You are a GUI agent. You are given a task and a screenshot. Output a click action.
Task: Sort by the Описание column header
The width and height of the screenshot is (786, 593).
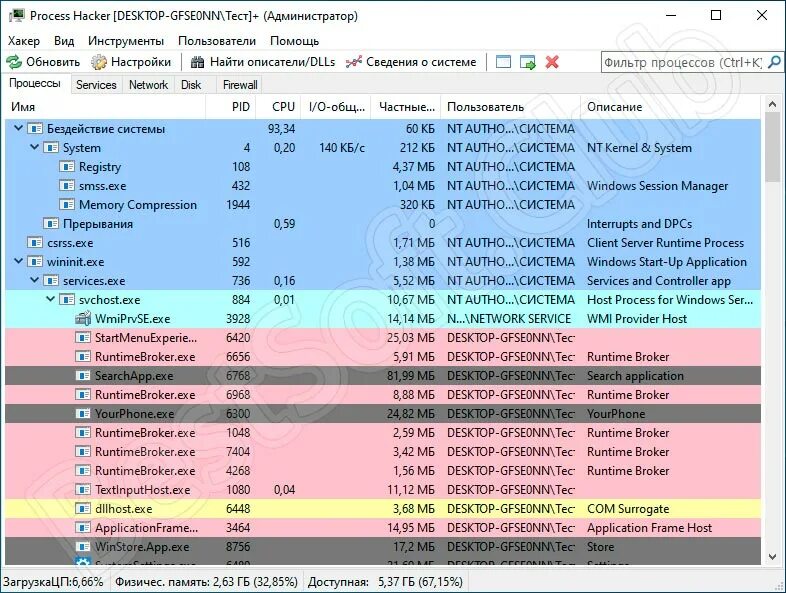(671, 107)
